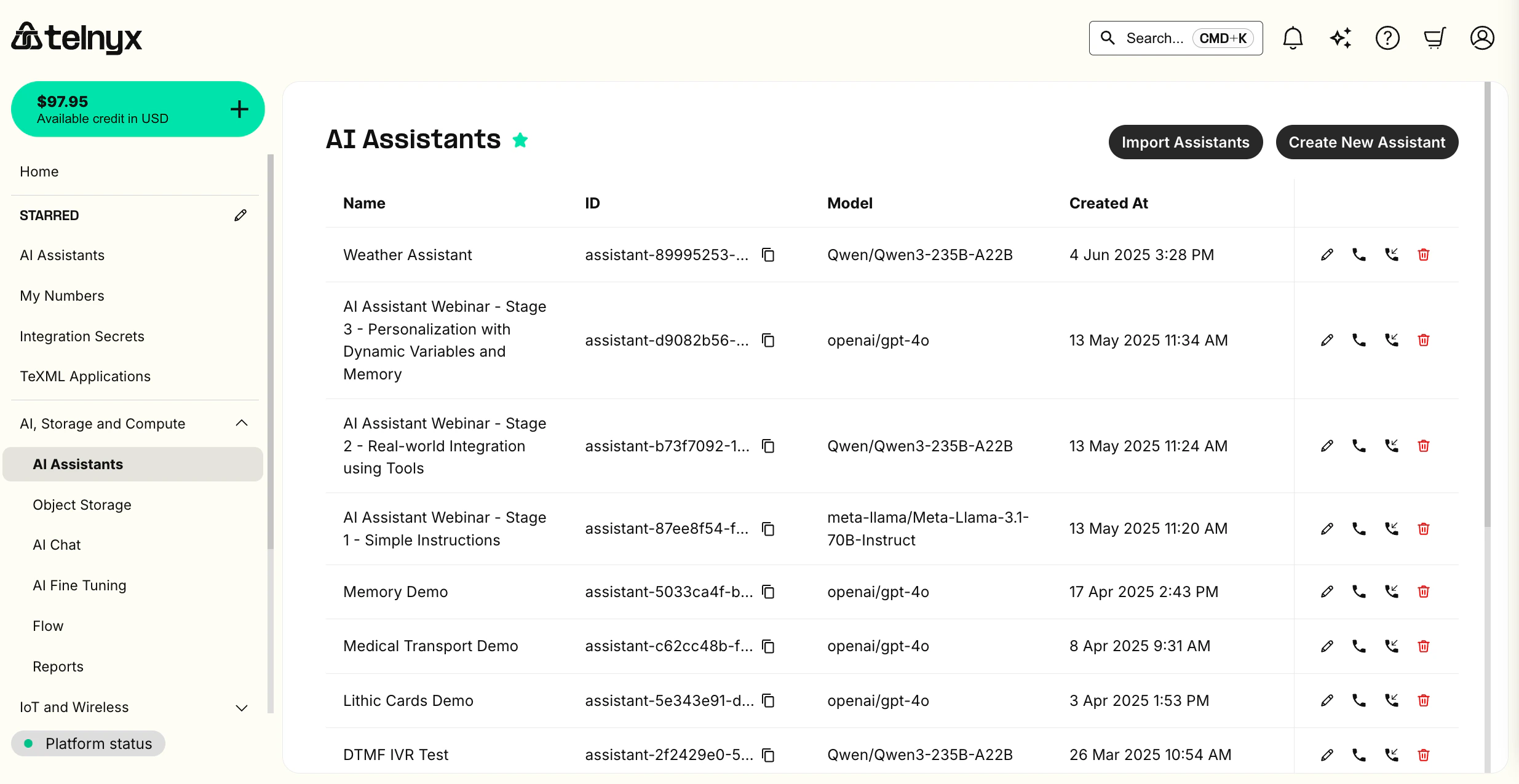This screenshot has height=784, width=1519.
Task: Click Create New Assistant
Action: [1367, 142]
